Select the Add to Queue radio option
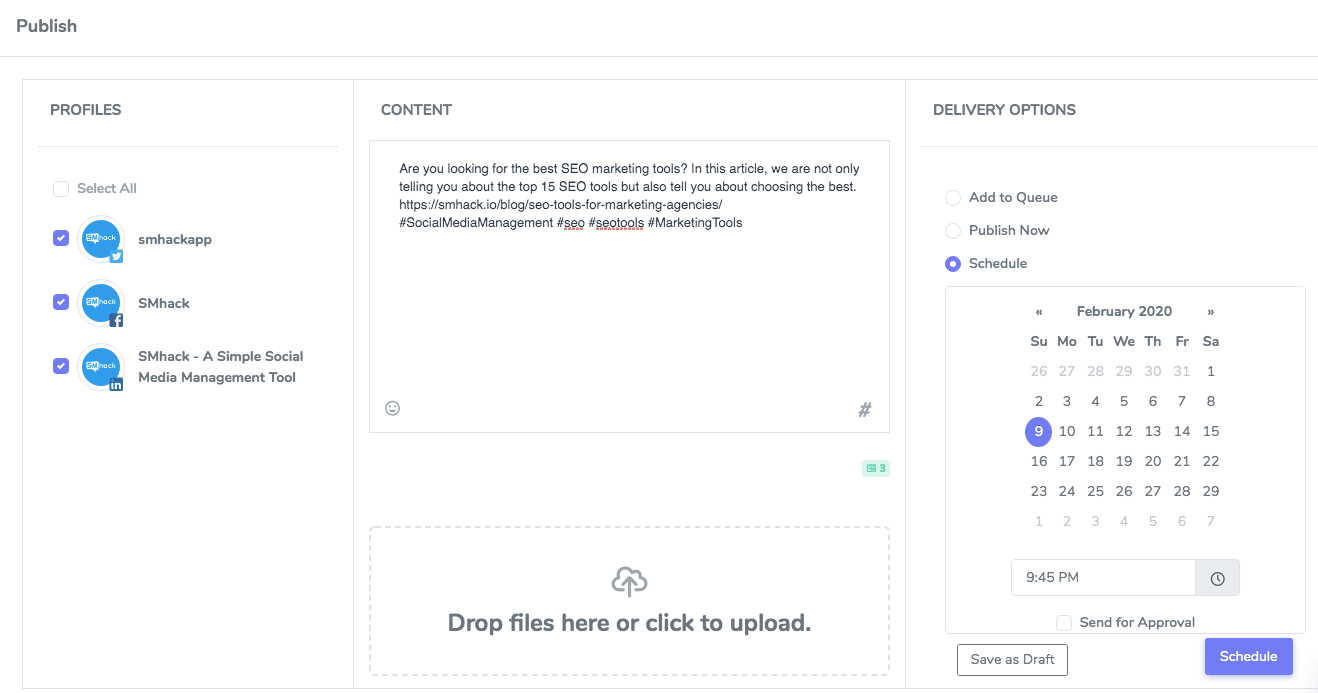This screenshot has height=693, width=1318. tap(953, 198)
